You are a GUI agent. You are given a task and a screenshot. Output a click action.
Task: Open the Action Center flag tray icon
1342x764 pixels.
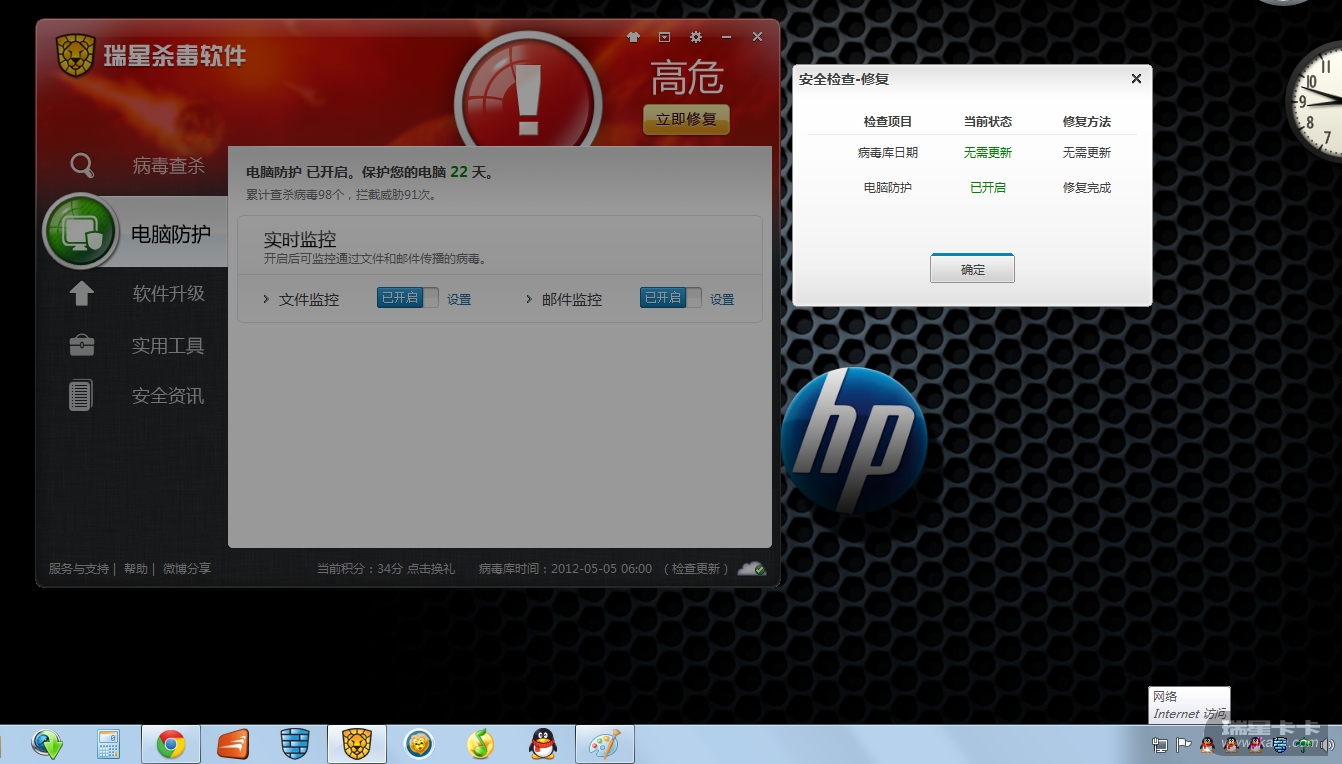click(x=1184, y=745)
